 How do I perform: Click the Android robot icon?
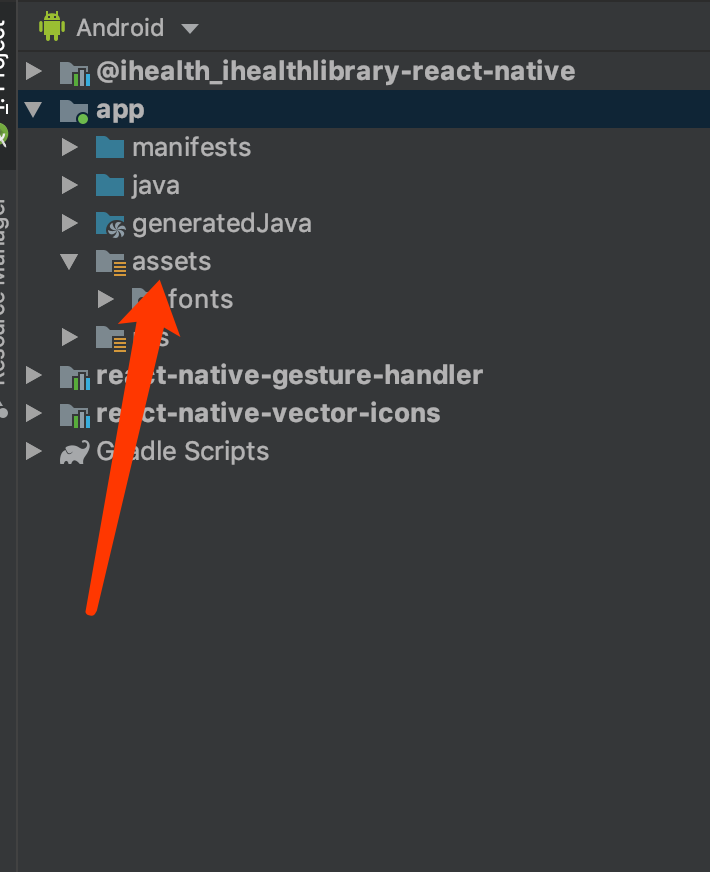pyautogui.click(x=51, y=27)
